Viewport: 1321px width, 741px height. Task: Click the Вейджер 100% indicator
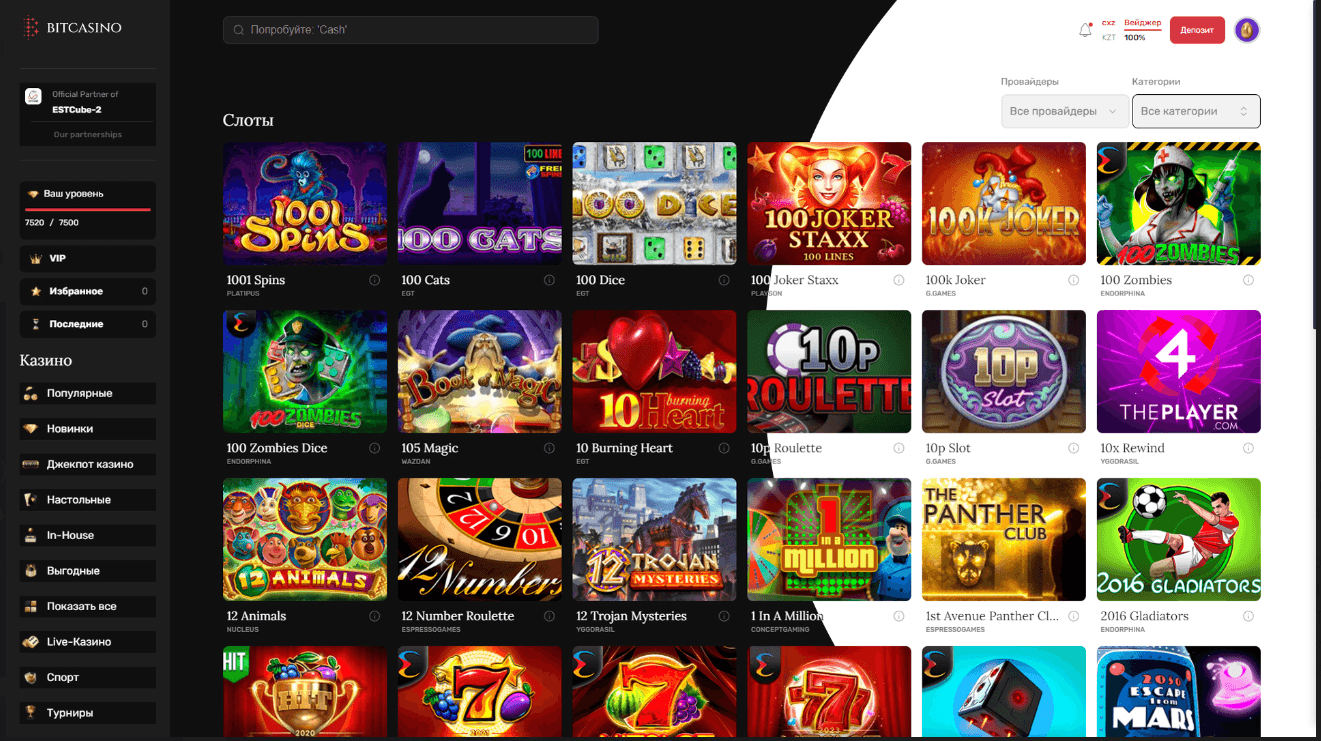click(1142, 29)
